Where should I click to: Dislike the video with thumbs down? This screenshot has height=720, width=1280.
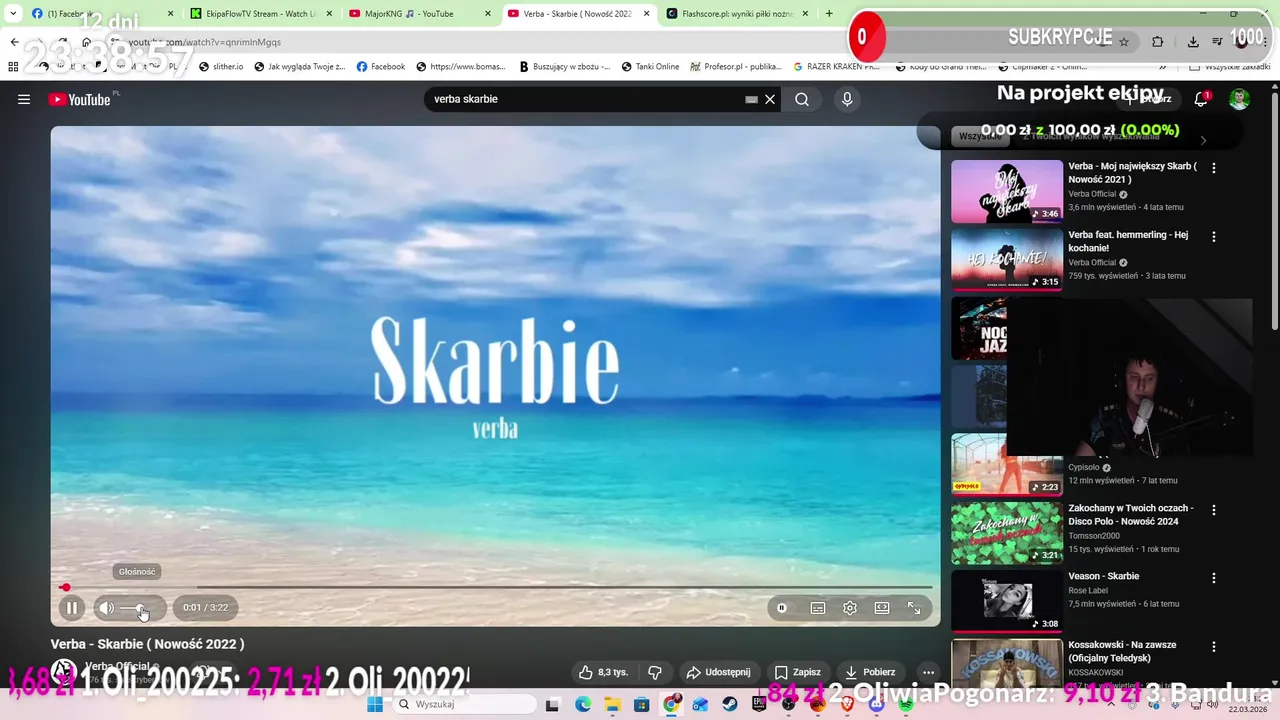click(x=655, y=672)
